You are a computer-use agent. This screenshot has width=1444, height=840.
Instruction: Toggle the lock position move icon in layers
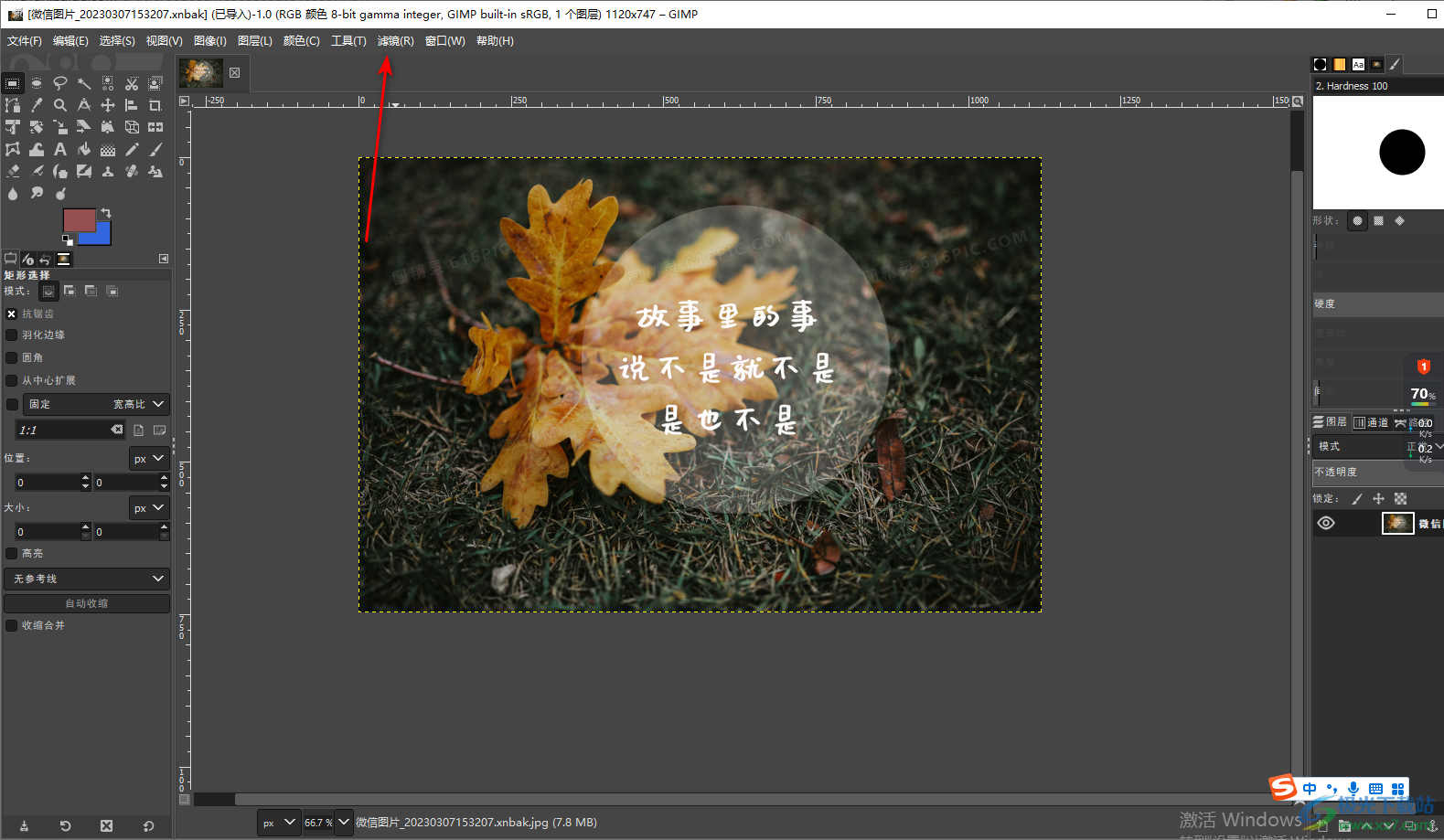[1379, 498]
